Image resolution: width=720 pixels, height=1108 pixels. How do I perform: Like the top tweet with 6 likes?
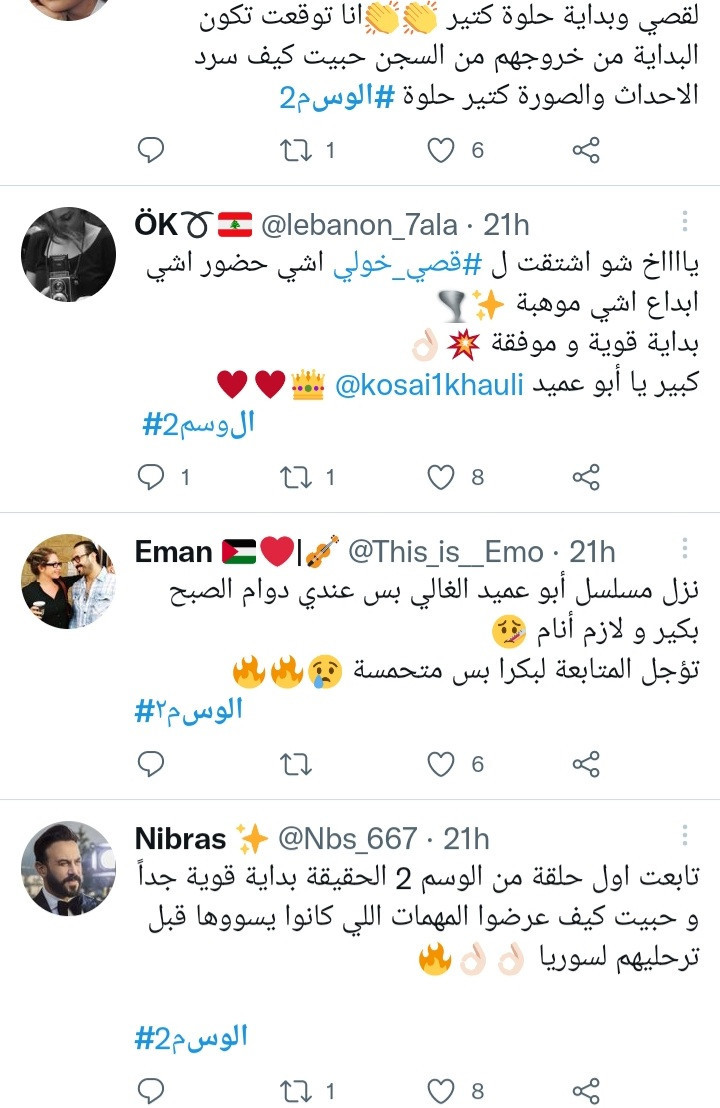click(x=441, y=150)
